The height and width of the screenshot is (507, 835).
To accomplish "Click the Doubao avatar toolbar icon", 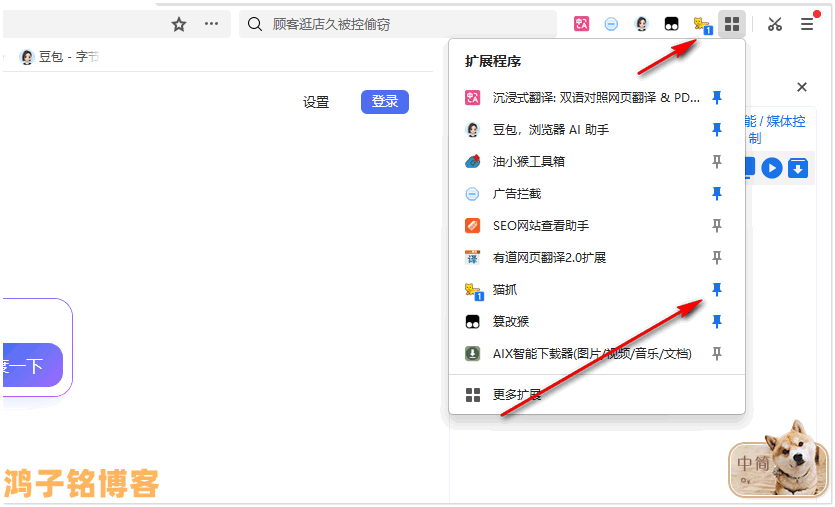I will (641, 24).
